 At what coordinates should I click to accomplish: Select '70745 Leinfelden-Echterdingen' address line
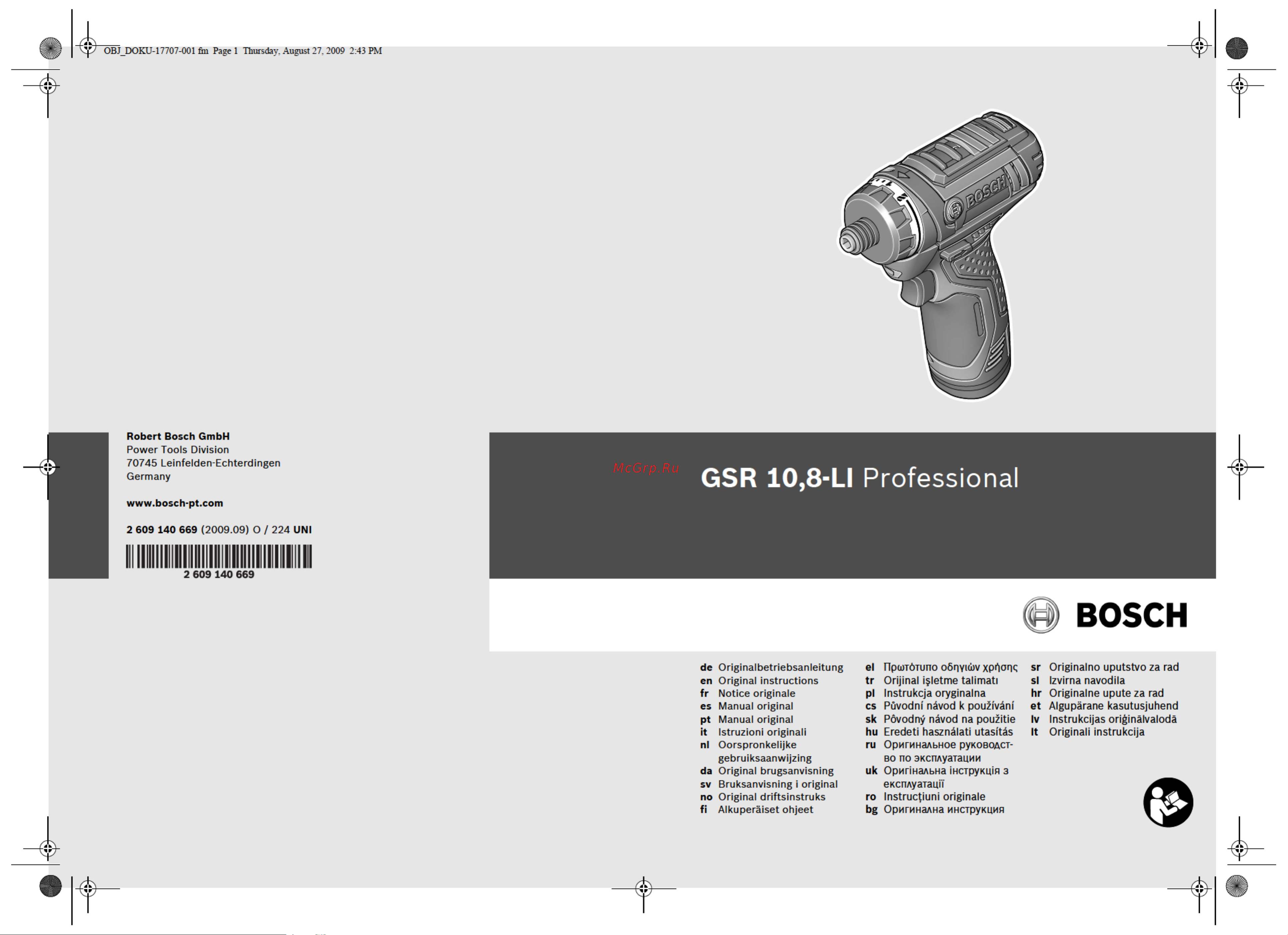tap(203, 463)
